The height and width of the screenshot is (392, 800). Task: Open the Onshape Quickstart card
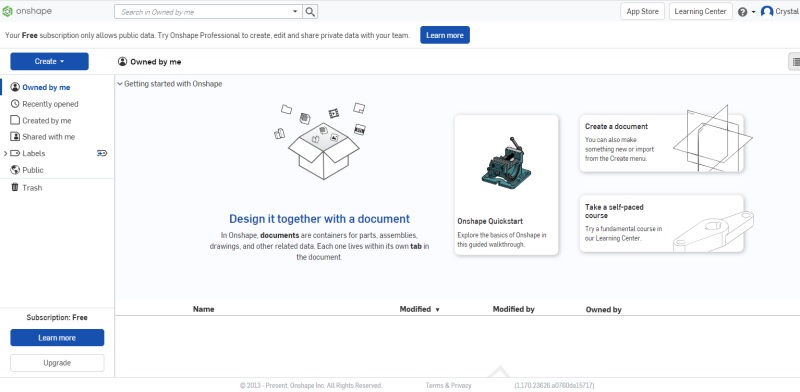[506, 185]
